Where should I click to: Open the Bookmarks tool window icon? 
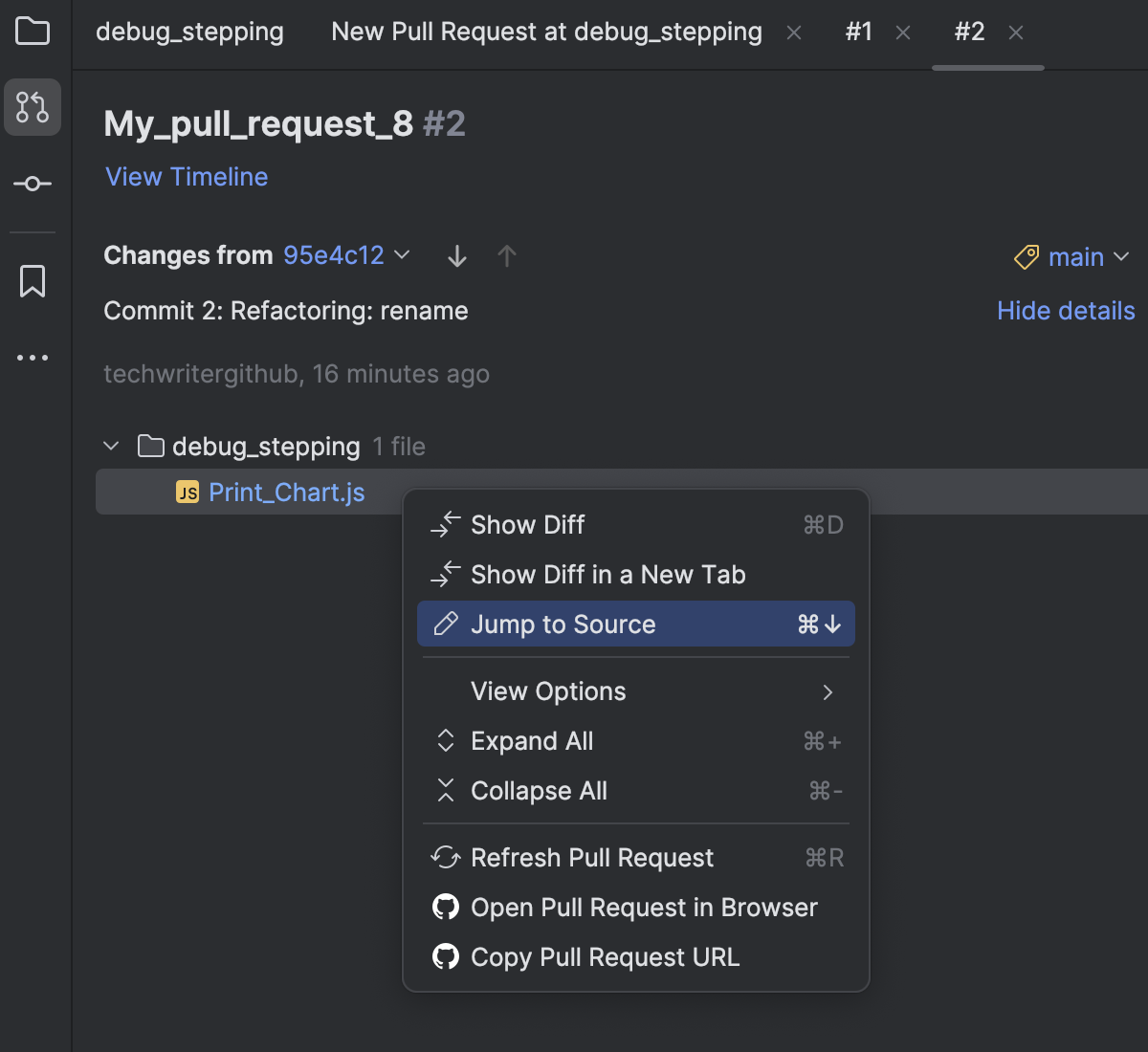[x=33, y=280]
